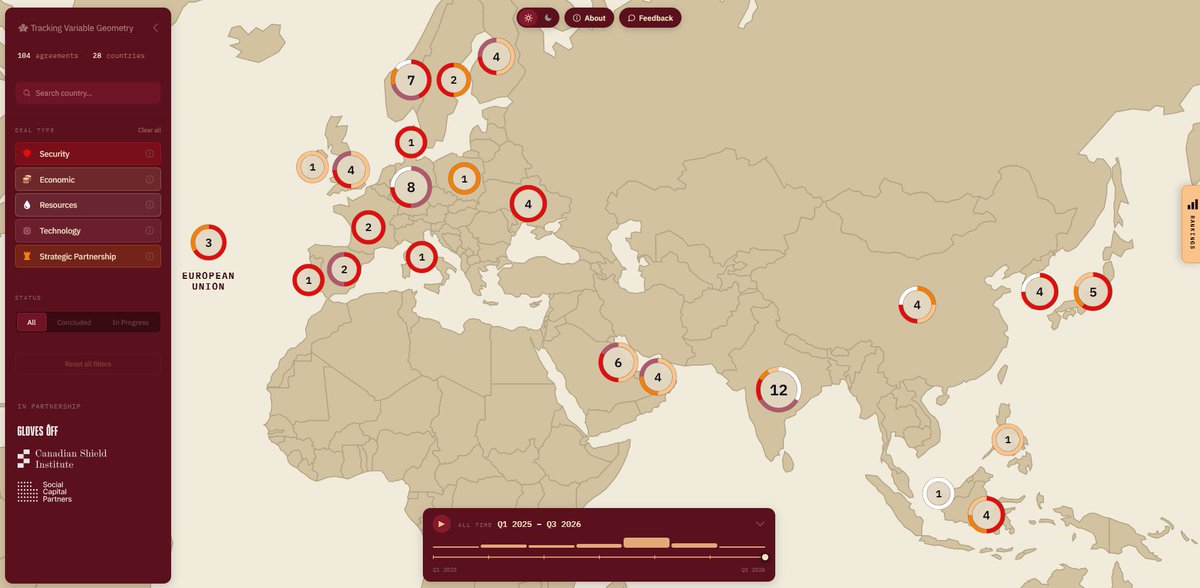Viewport: 1200px width, 588px height.
Task: Collapse the sidebar with the left chevron
Action: pos(155,28)
